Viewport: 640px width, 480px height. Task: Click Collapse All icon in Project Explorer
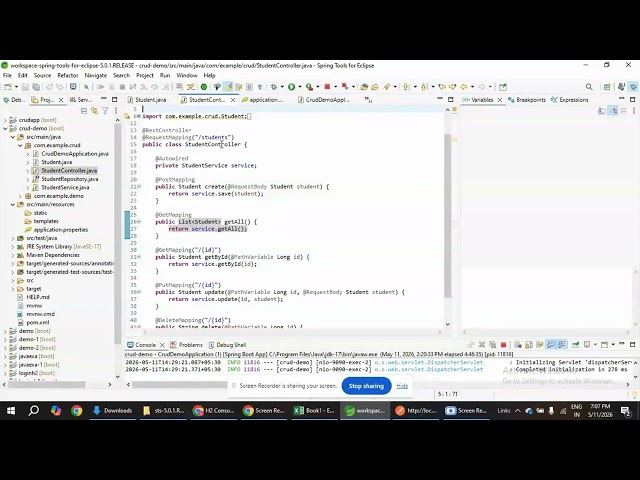[84, 111]
